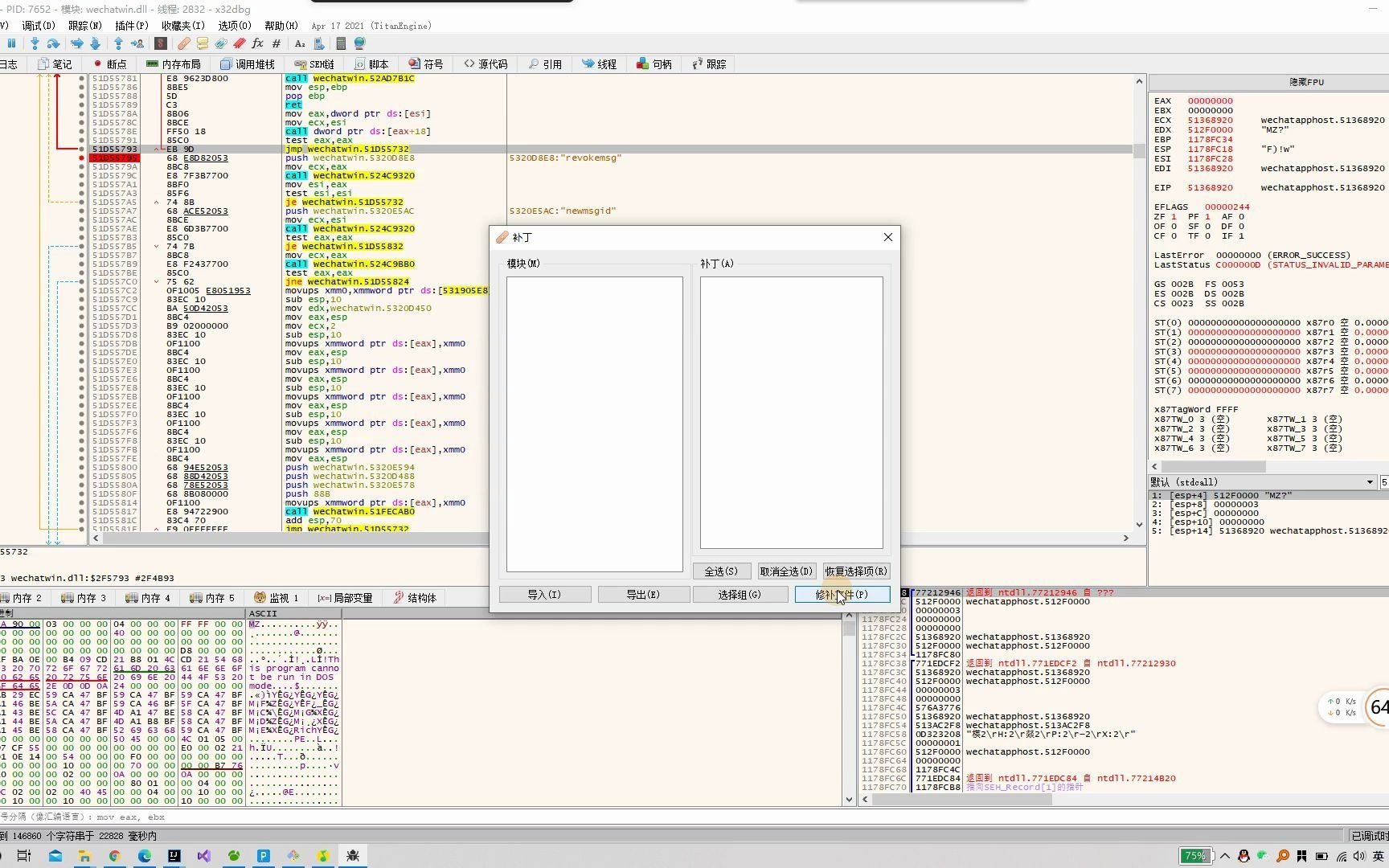This screenshot has width=1389, height=868.
Task: Click 导出(E) button in patch dialog
Action: (x=643, y=595)
